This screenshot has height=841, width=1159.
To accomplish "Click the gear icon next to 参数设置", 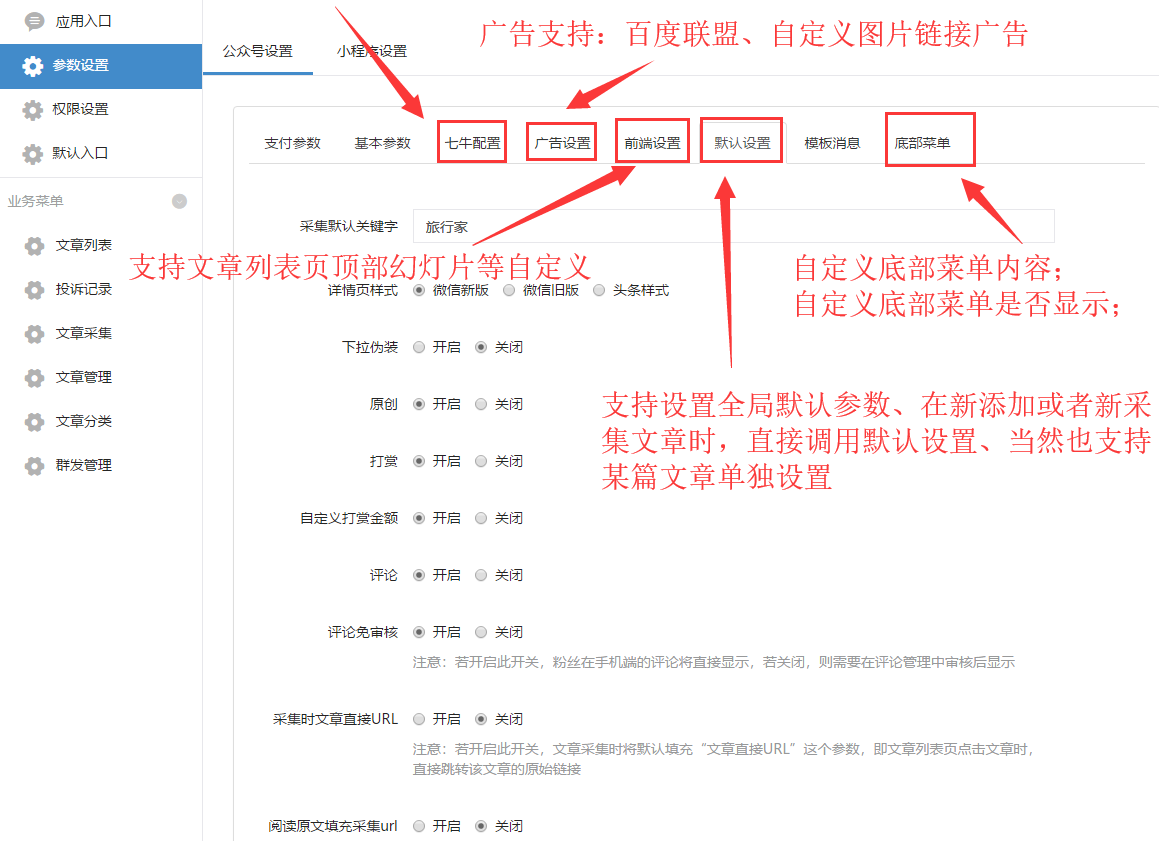I will click(33, 66).
